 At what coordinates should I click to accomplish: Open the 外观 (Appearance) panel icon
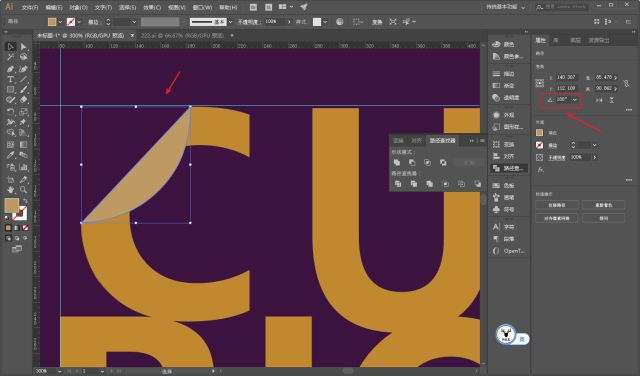pos(504,115)
